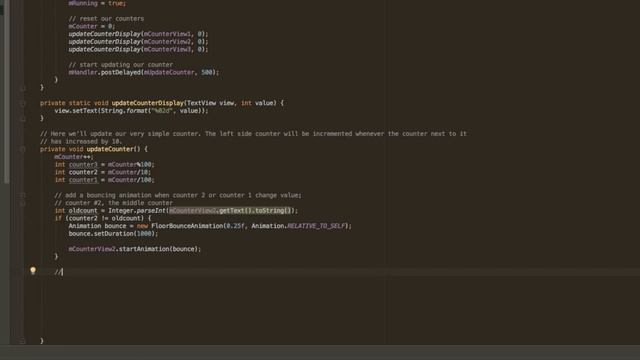Click the method name updateCounterDisplay in its declaration

click(147, 103)
